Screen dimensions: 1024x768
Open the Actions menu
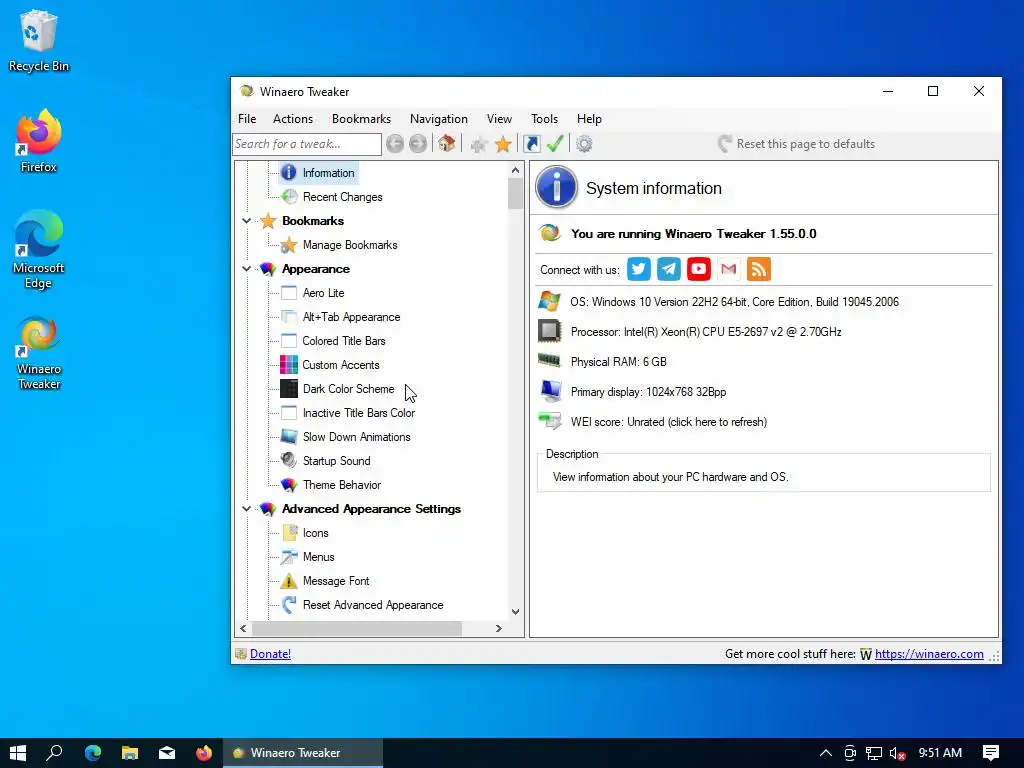click(x=293, y=119)
